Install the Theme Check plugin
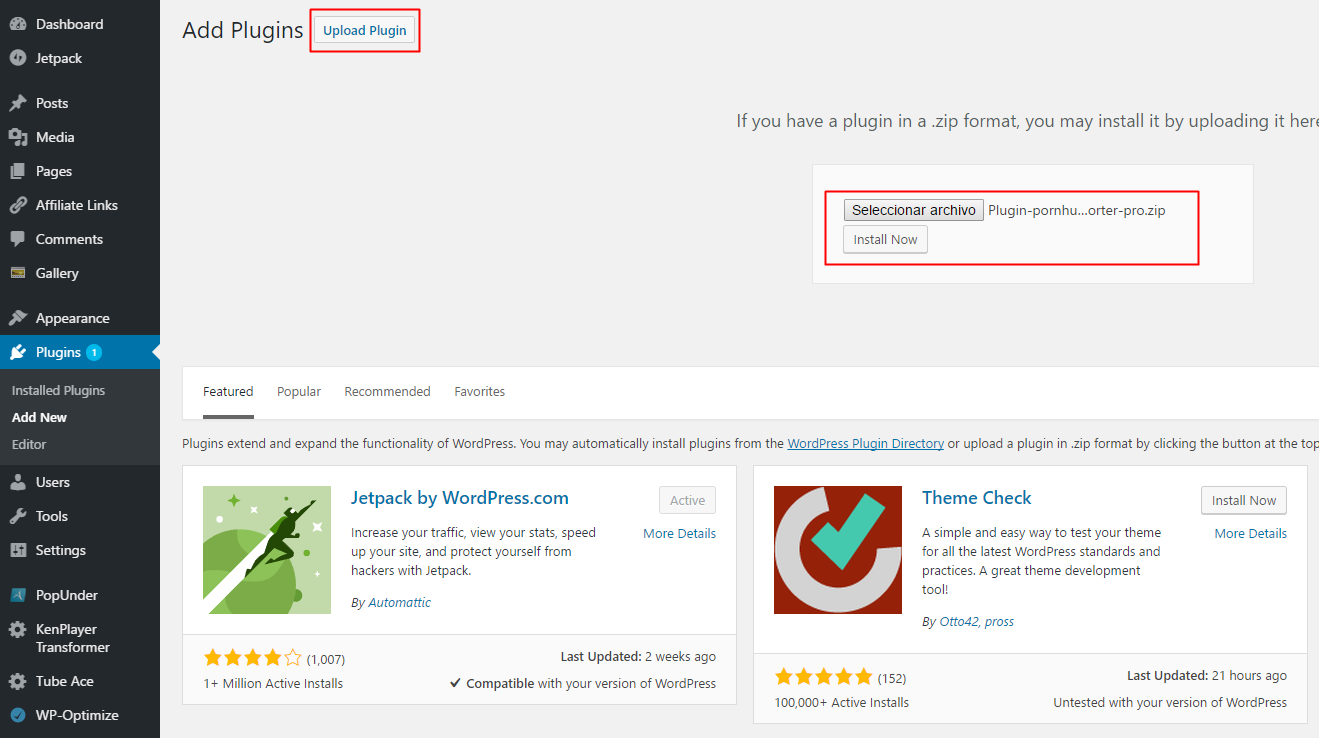Viewport: 1319px width, 738px height. click(1244, 500)
